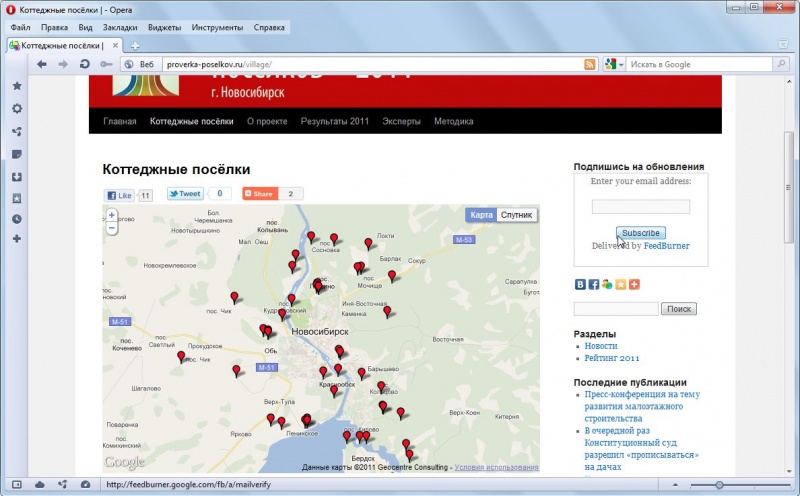Open the Downloads panel in sidebar
800x496 pixels.
click(17, 176)
